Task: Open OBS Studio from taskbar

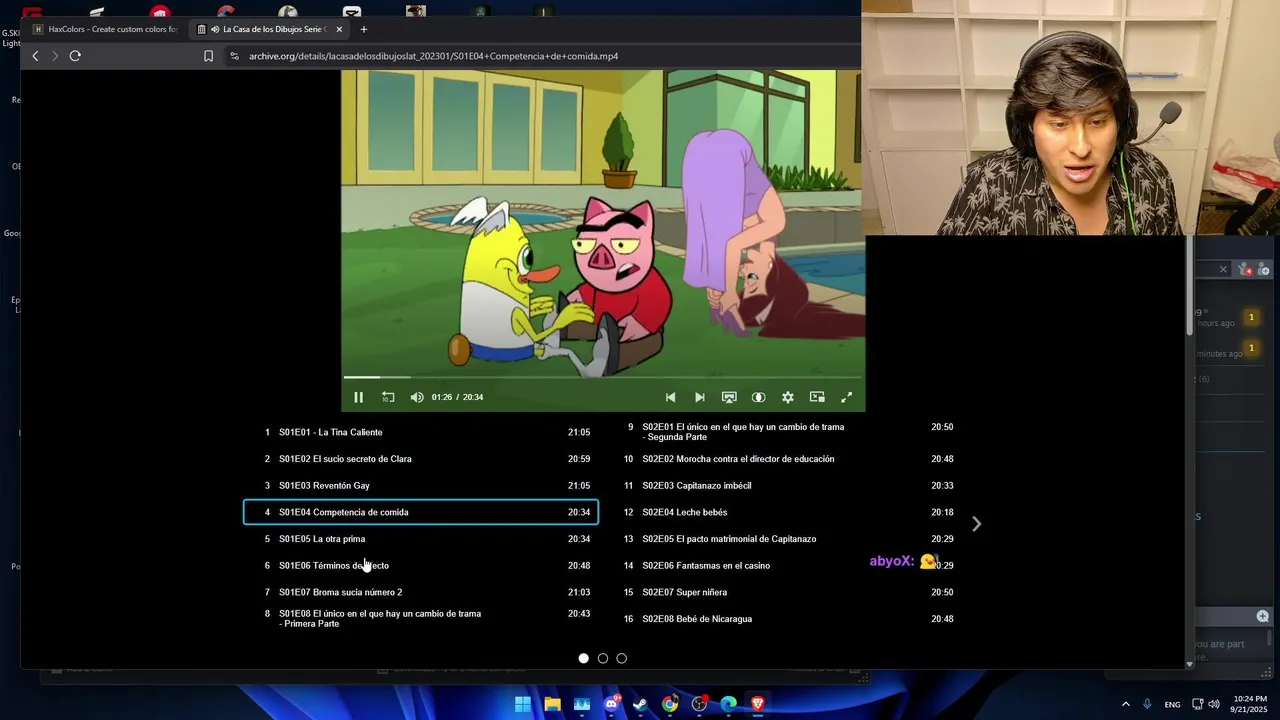Action: (699, 704)
